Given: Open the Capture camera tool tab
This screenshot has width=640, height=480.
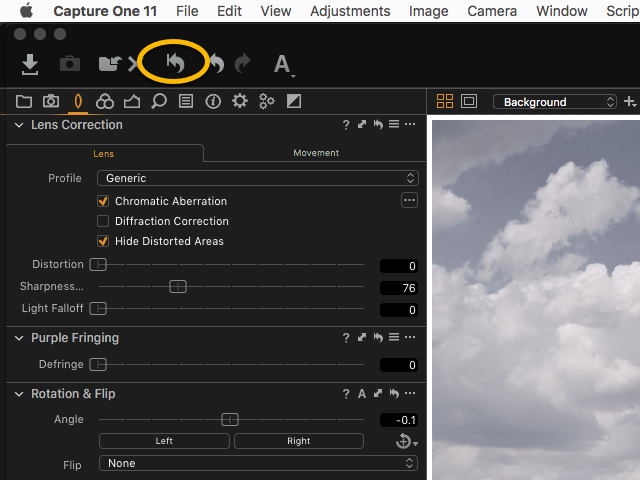Looking at the screenshot, I should coord(50,101).
